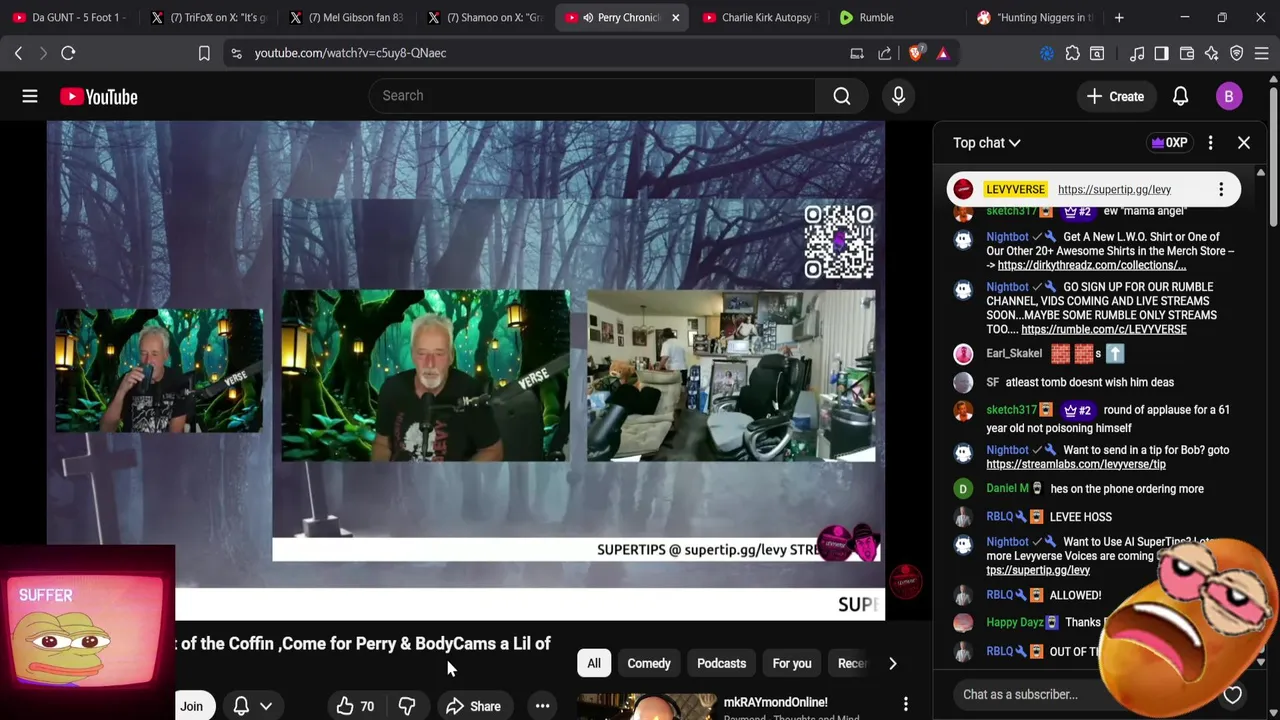Click the Join channel button
1280x720 pixels.
(191, 706)
